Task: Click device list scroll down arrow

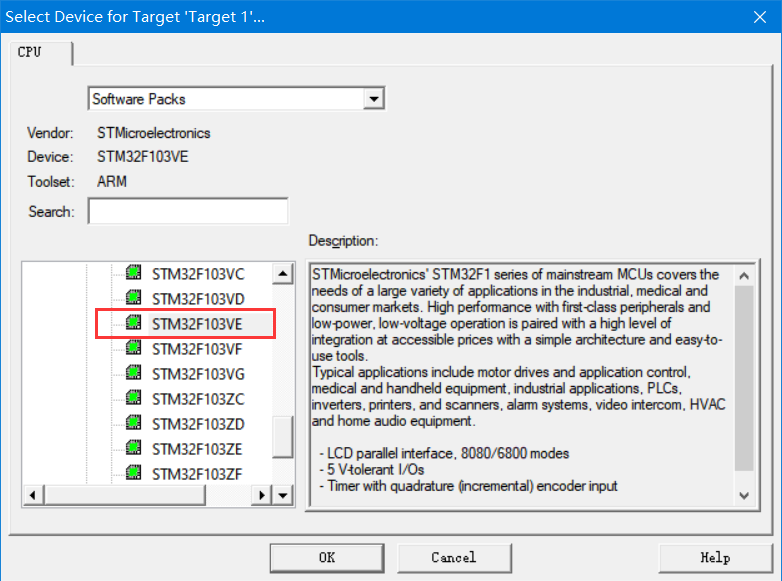Action: click(x=283, y=495)
